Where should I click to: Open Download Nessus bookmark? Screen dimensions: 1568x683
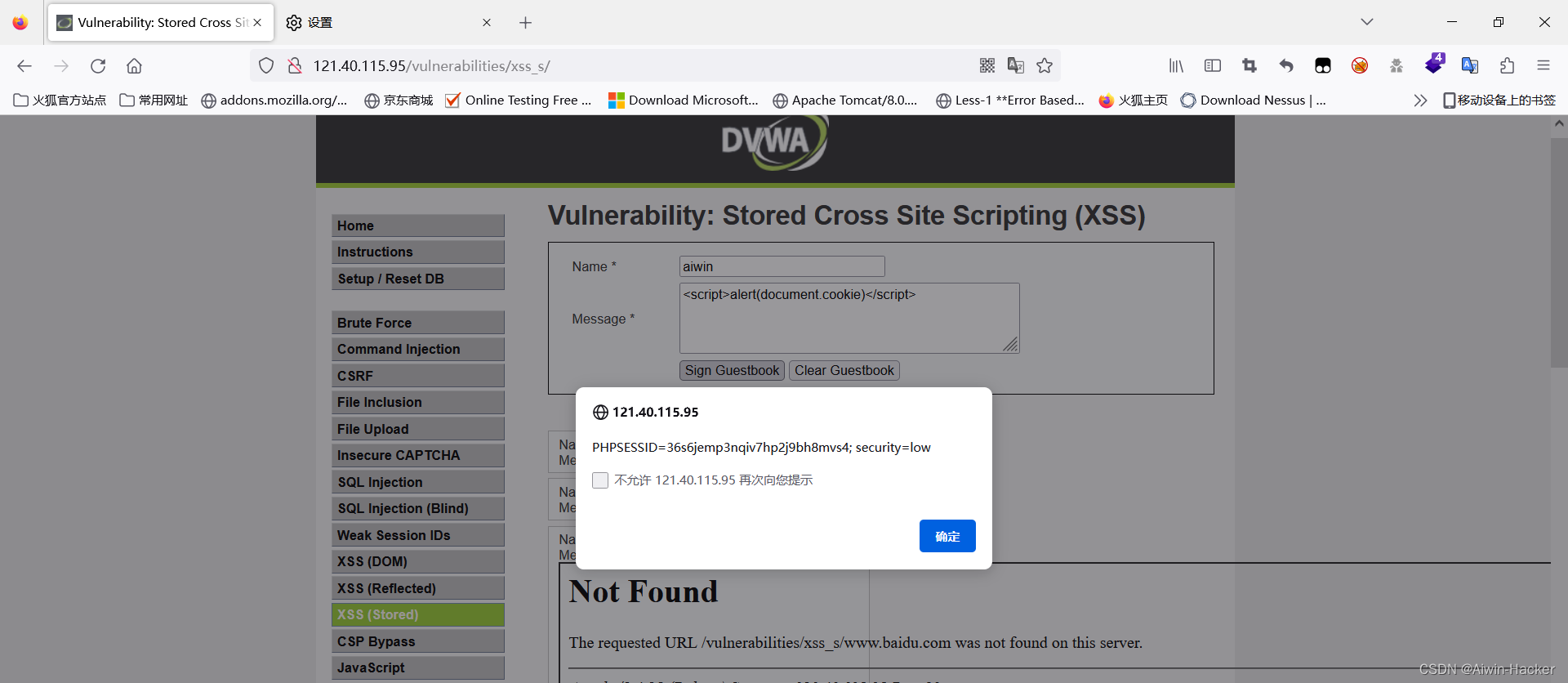(x=1254, y=100)
